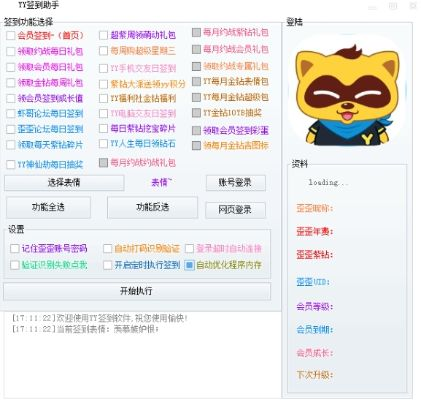Toggle 每月约战紫钻礼包 checkbox
Image resolution: width=421 pixels, height=400 pixels.
tap(196, 32)
